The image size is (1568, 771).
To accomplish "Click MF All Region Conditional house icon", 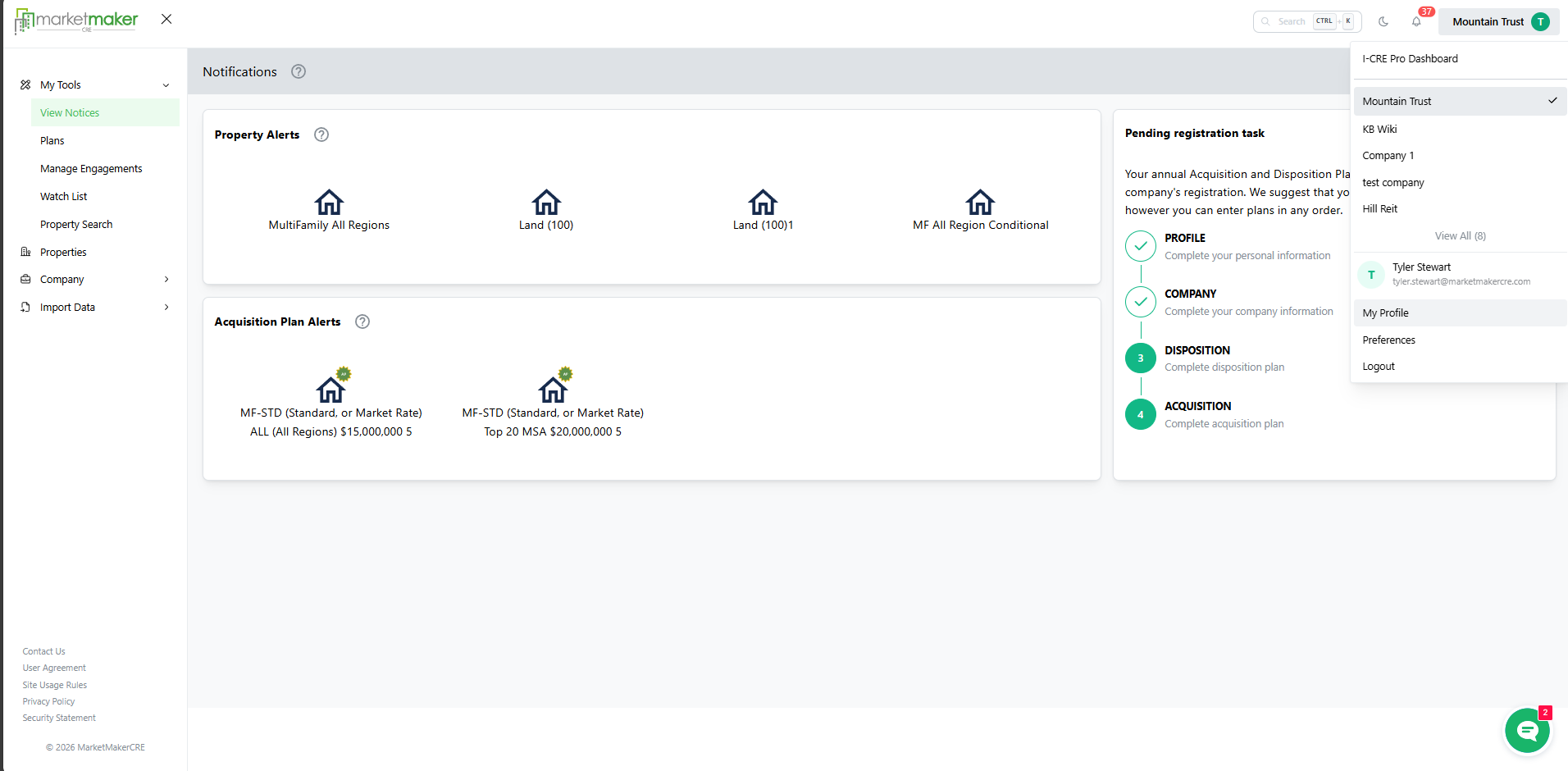I will click(x=980, y=202).
